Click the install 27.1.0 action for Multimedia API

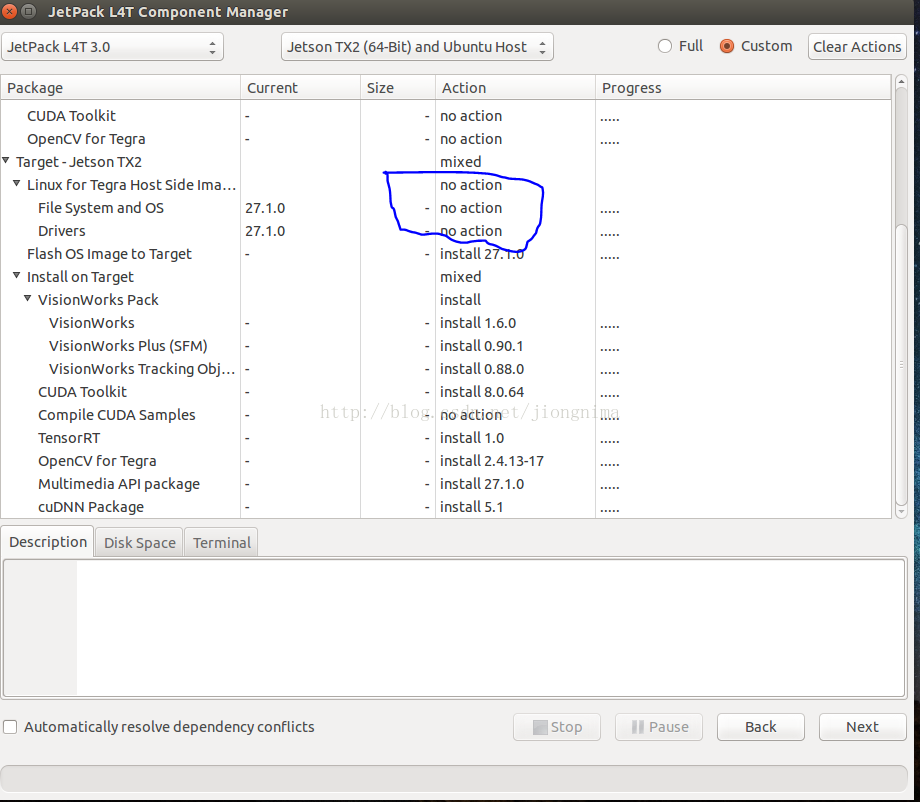click(x=482, y=483)
